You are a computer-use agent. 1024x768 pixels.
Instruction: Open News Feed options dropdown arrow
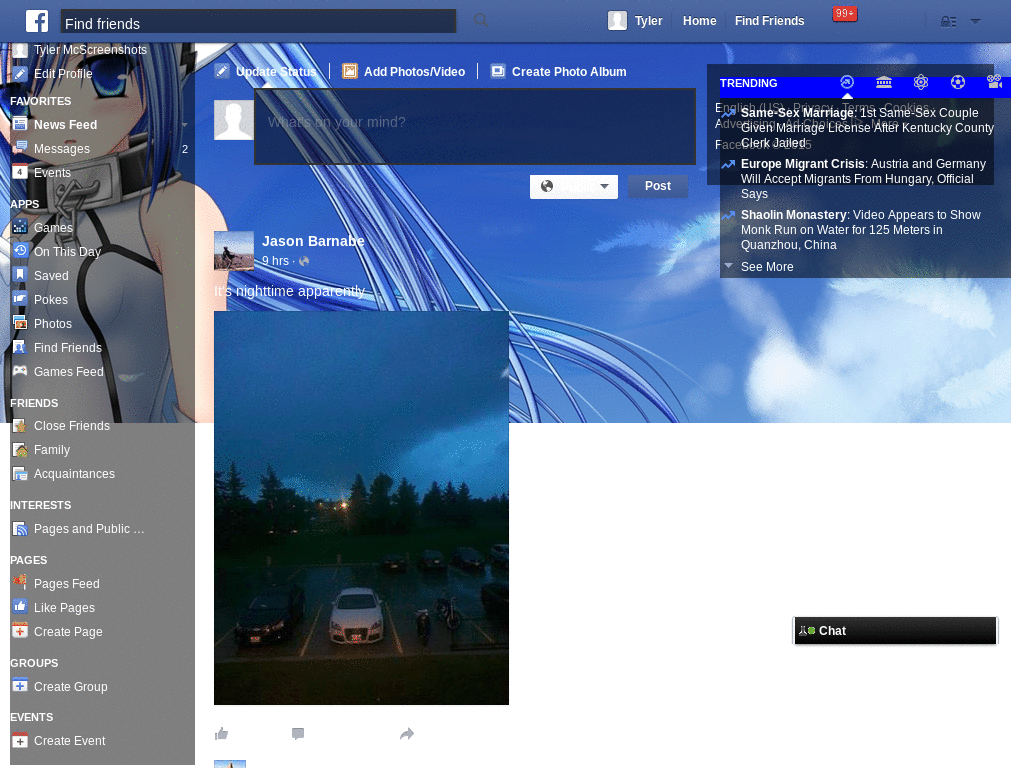[185, 125]
